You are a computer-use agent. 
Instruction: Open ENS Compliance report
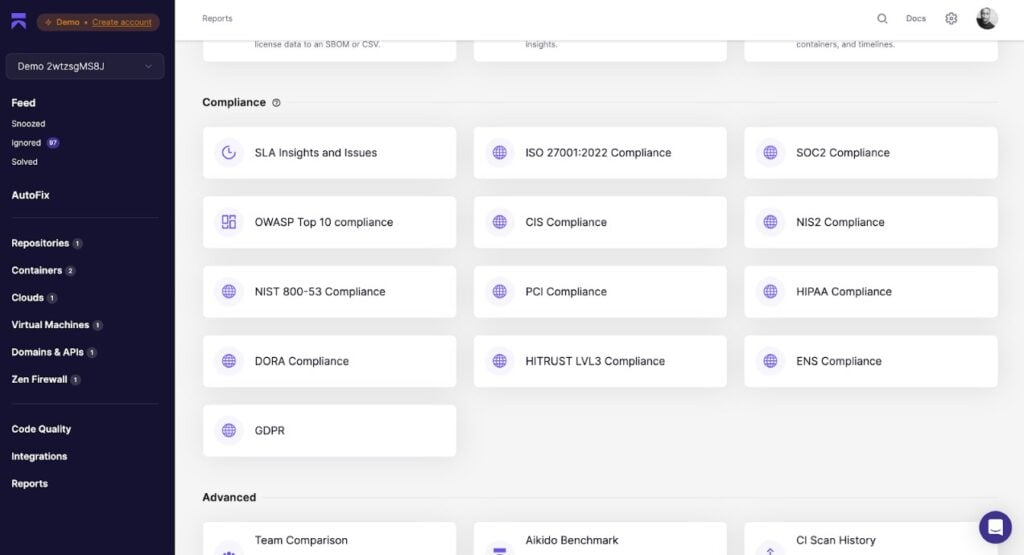click(x=871, y=361)
